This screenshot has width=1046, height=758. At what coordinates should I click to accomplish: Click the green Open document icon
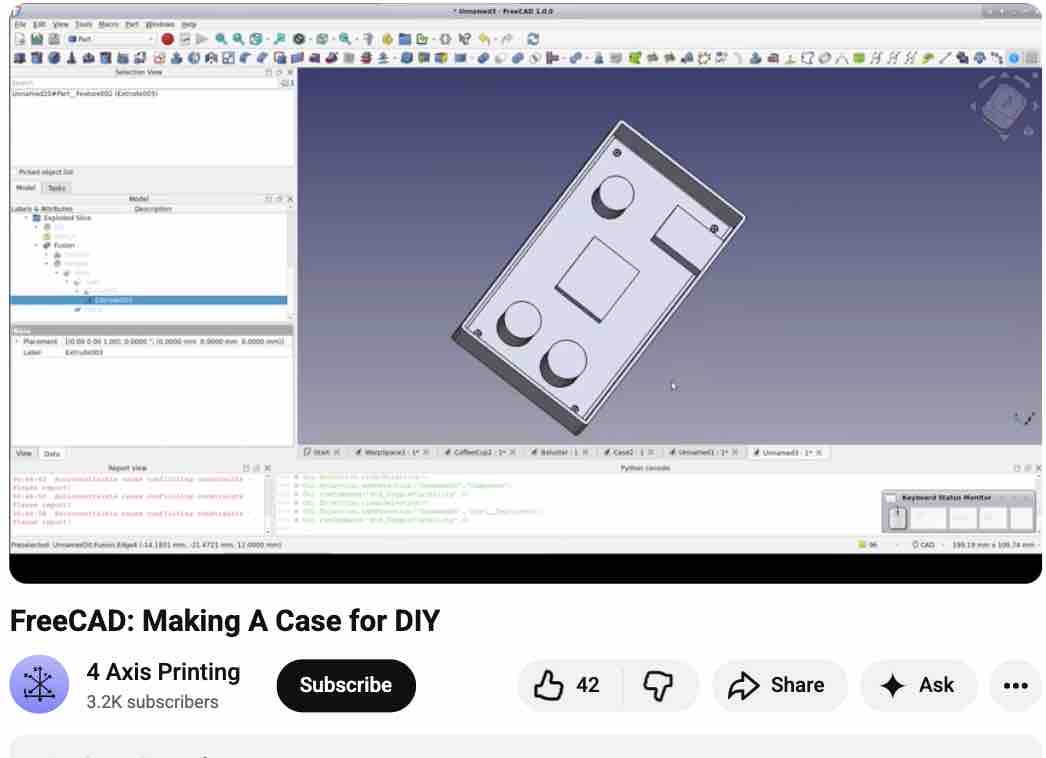pos(37,39)
